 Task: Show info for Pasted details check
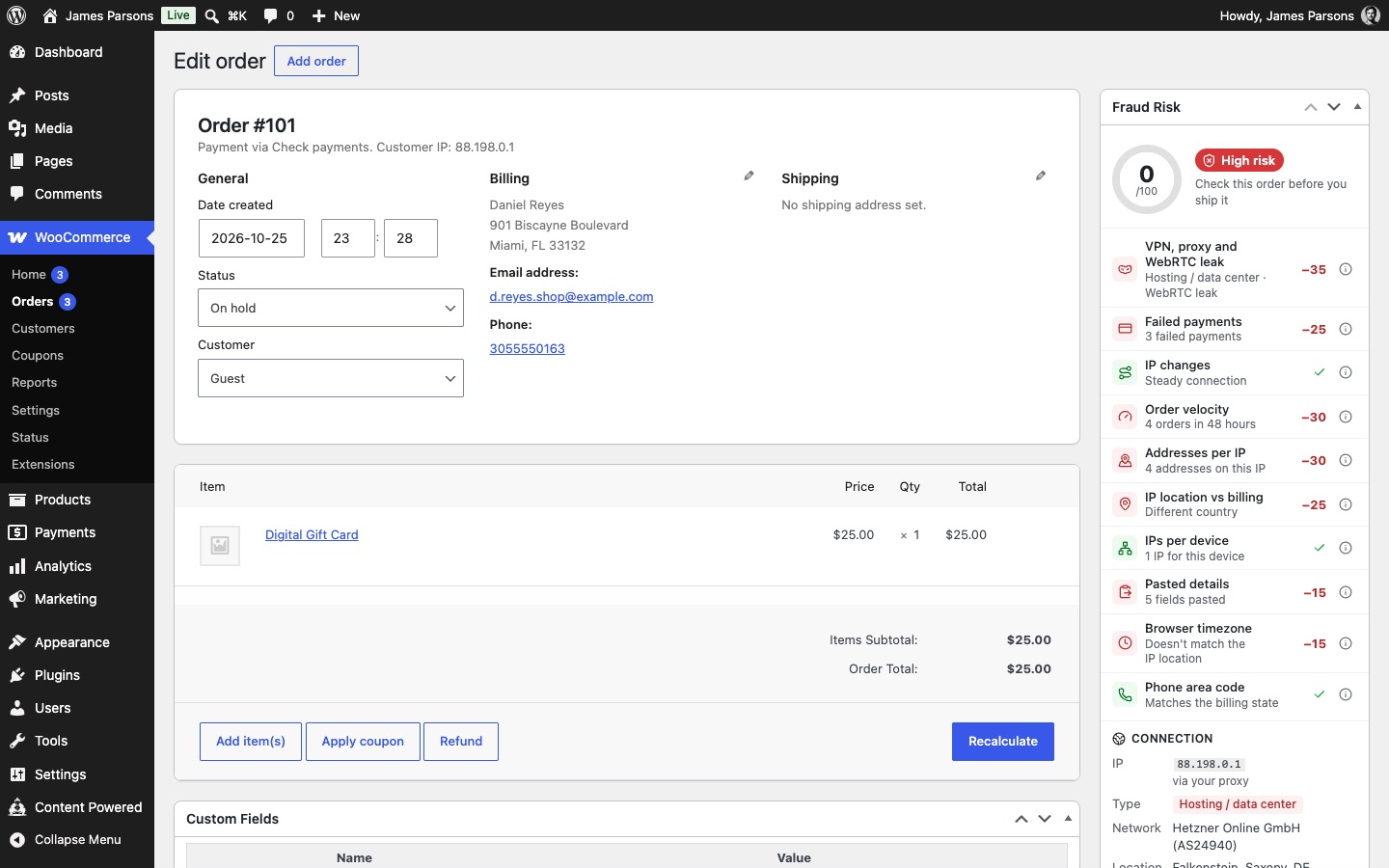[1346, 592]
